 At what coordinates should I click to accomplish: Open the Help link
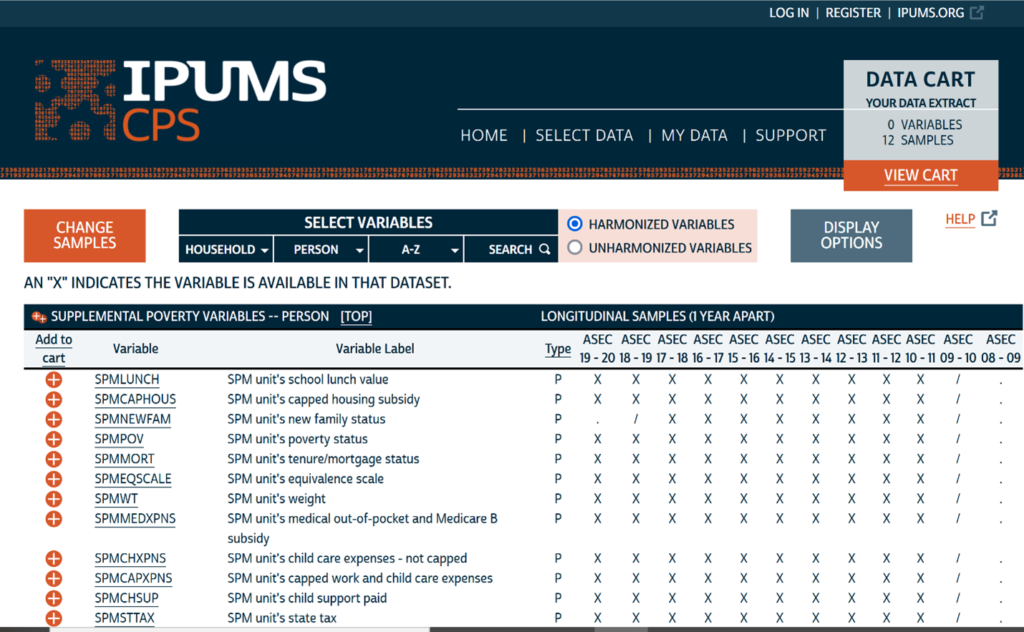coord(960,219)
